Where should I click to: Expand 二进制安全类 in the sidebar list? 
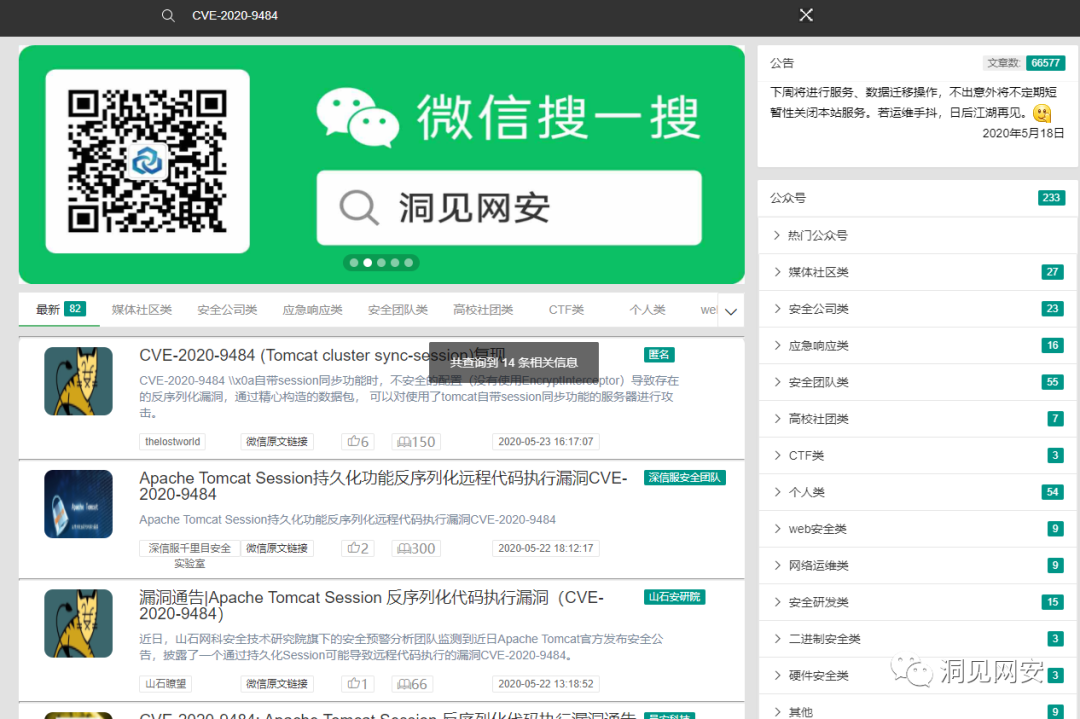pos(917,638)
